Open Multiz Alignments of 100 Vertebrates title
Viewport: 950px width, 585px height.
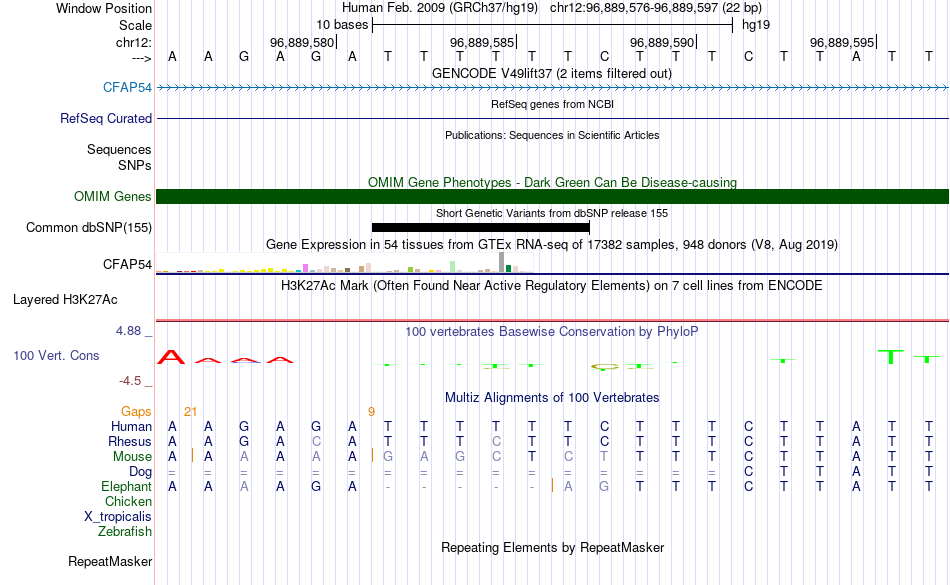[x=552, y=398]
